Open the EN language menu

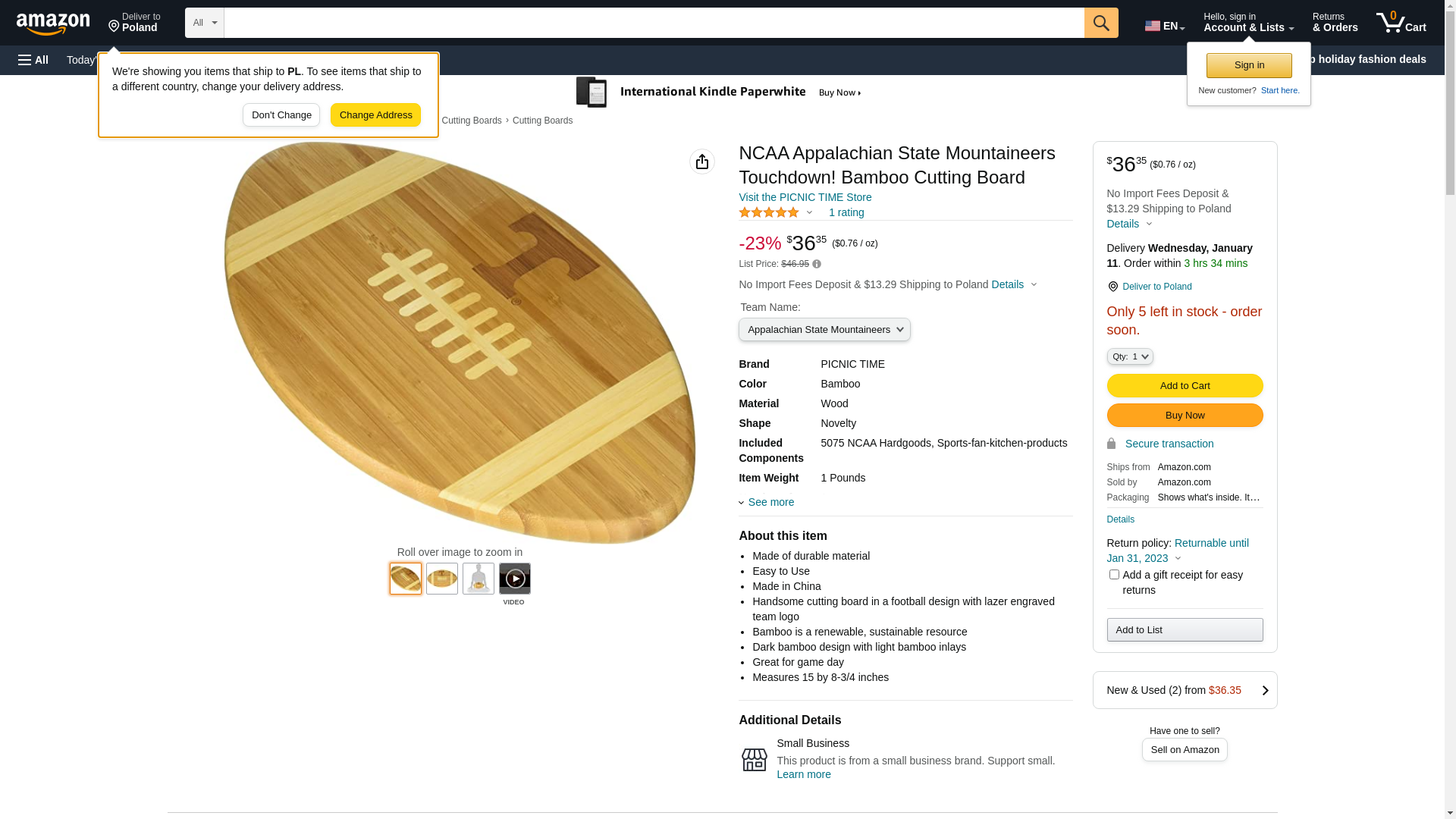[1165, 26]
